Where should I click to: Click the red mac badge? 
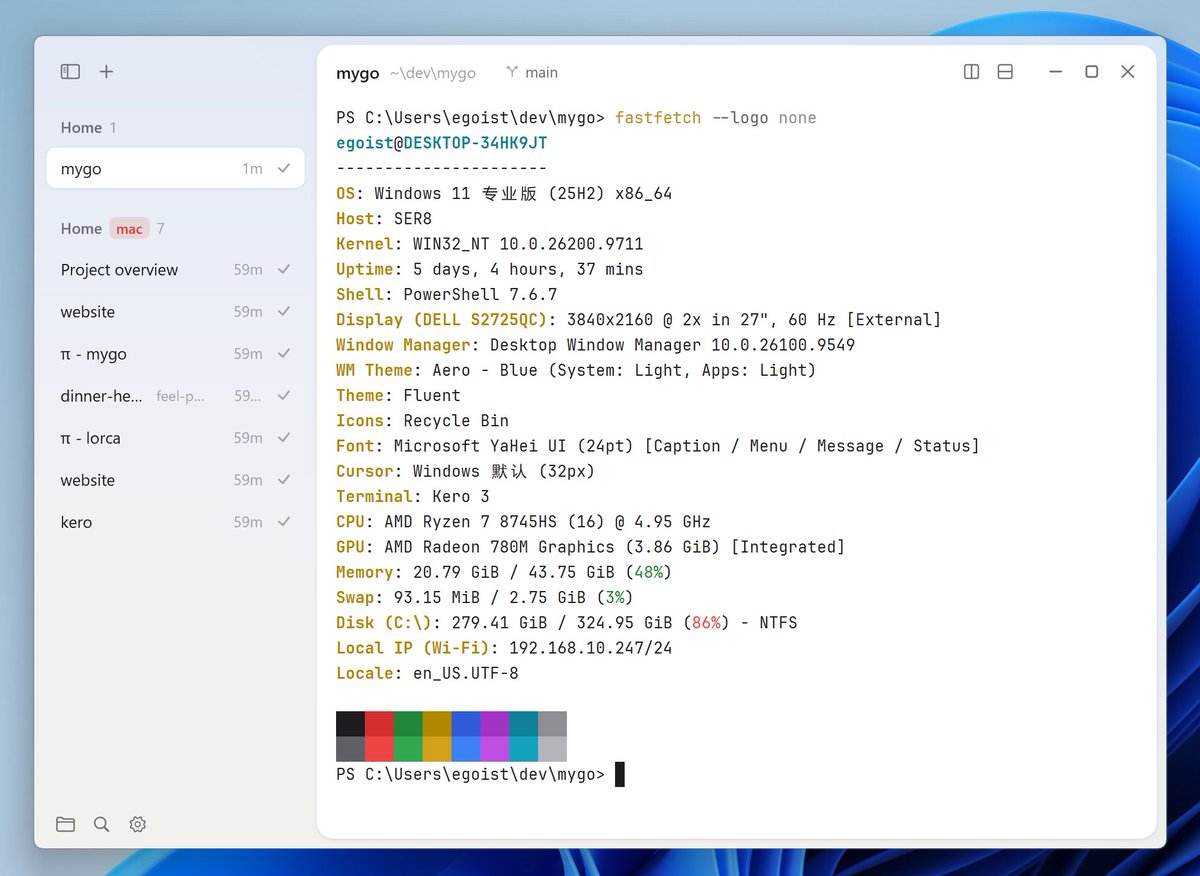[129, 228]
